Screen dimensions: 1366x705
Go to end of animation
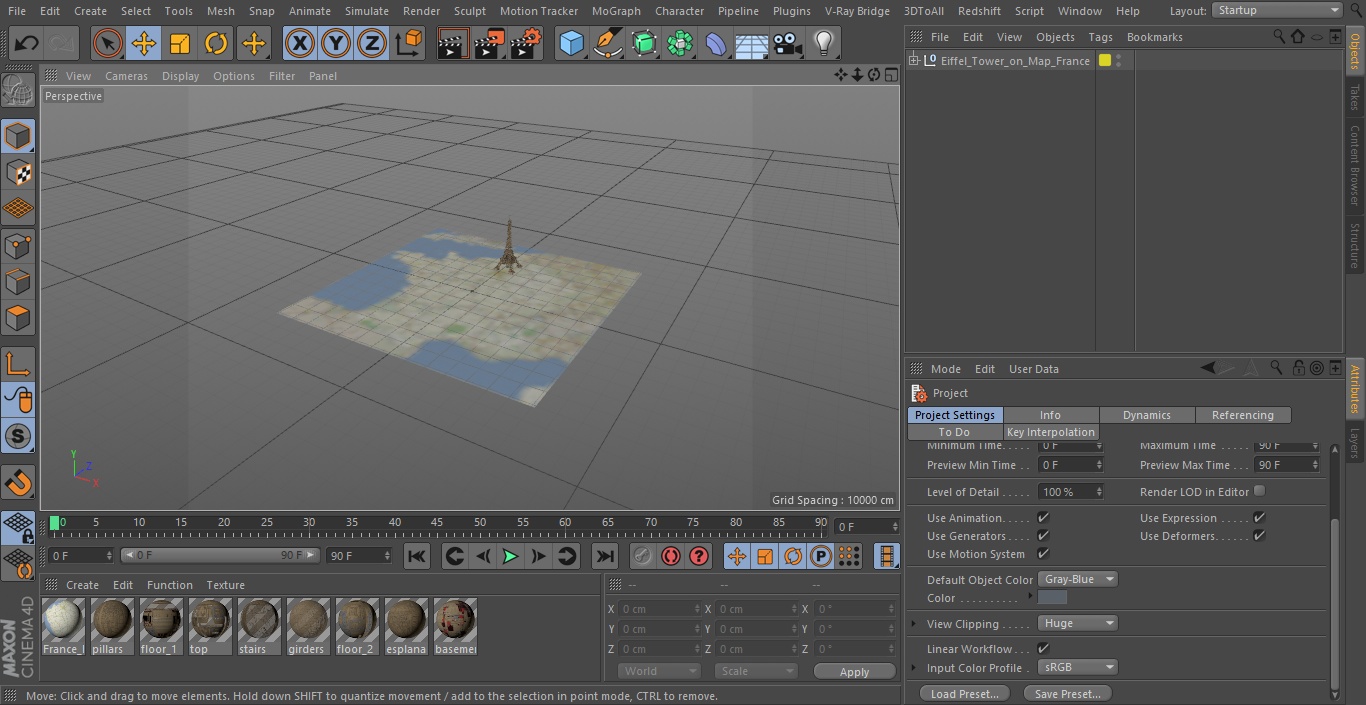[x=605, y=556]
